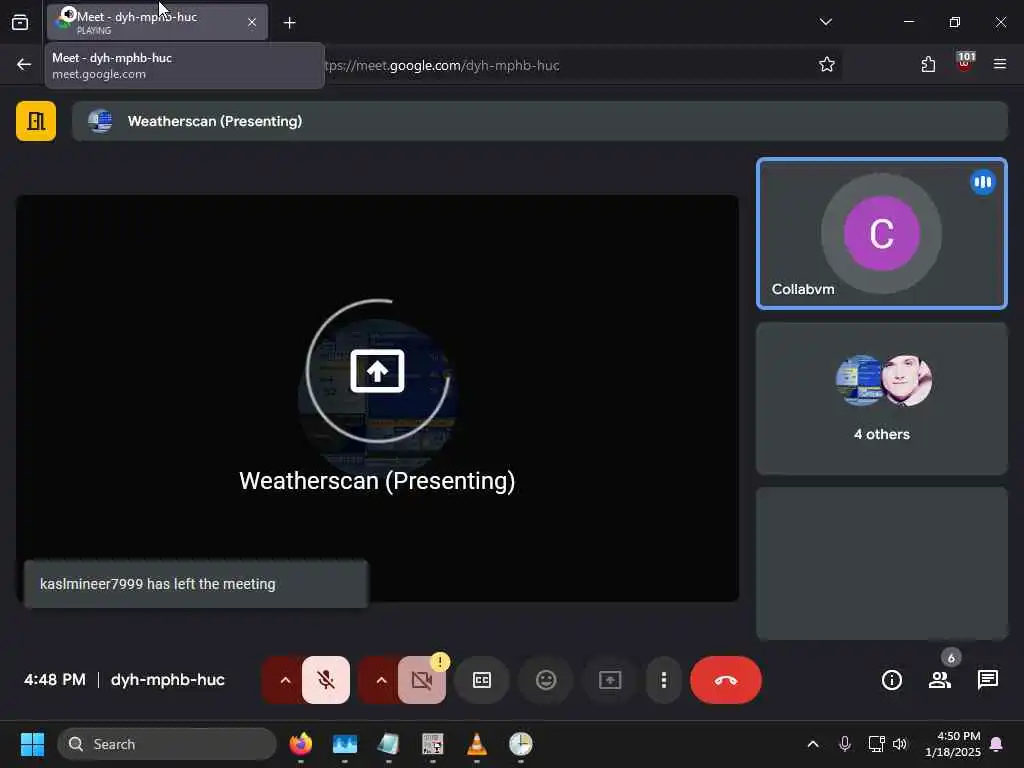Unmute the microphone in Meet
Screen dimensions: 1024x768
click(326, 680)
